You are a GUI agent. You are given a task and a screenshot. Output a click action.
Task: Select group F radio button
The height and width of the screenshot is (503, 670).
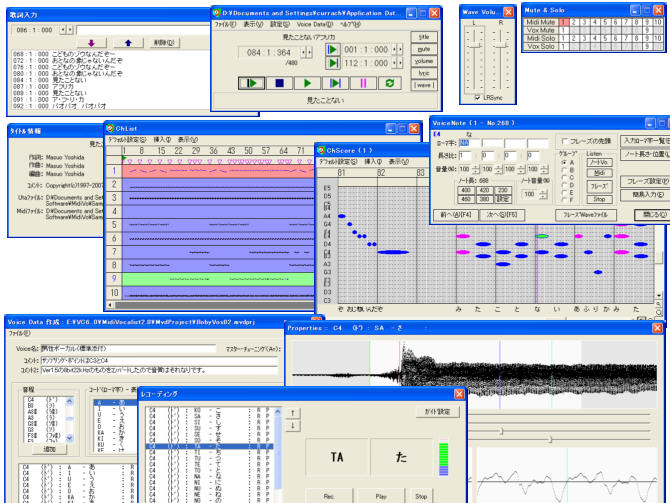[564, 200]
